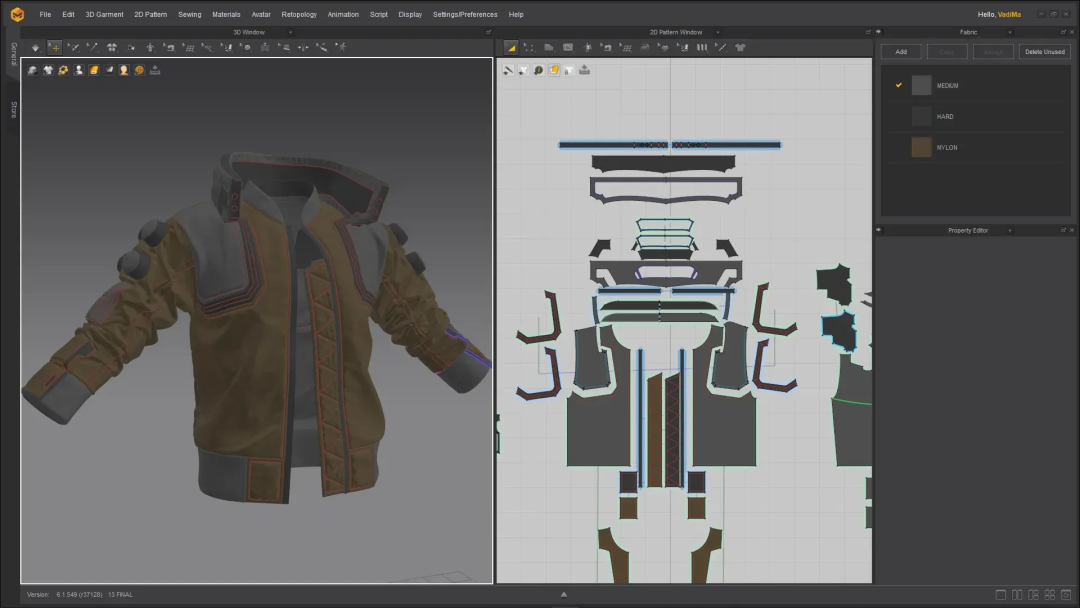Toggle the checkmark beside MEDIUM fabric
1080x608 pixels.
898,85
